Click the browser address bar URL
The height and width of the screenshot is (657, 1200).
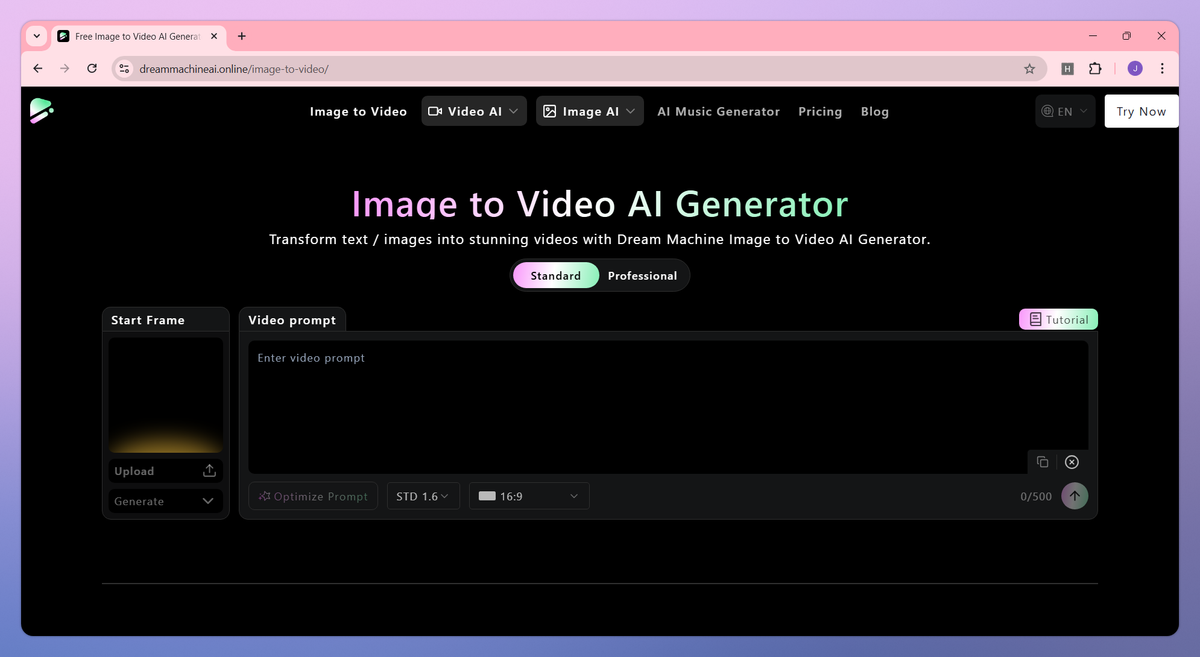click(234, 69)
